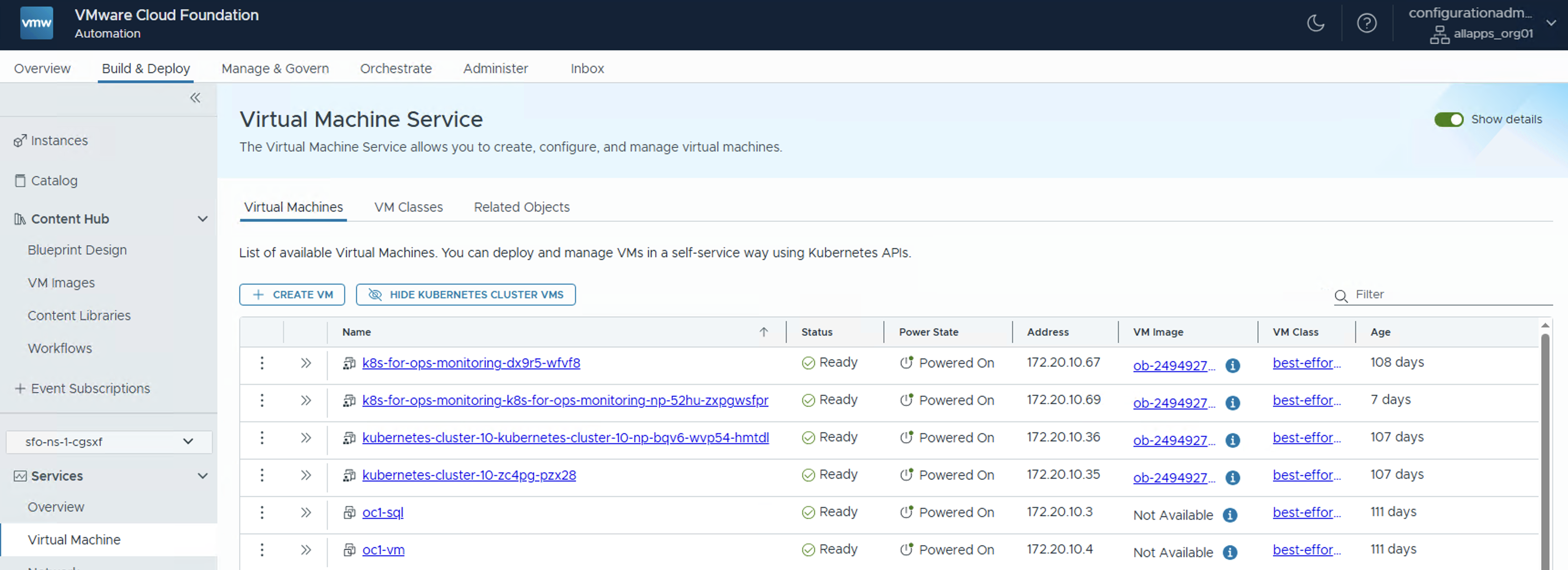Click info icon next to oc1-sql VM image
The width and height of the screenshot is (1568, 570).
1229,515
